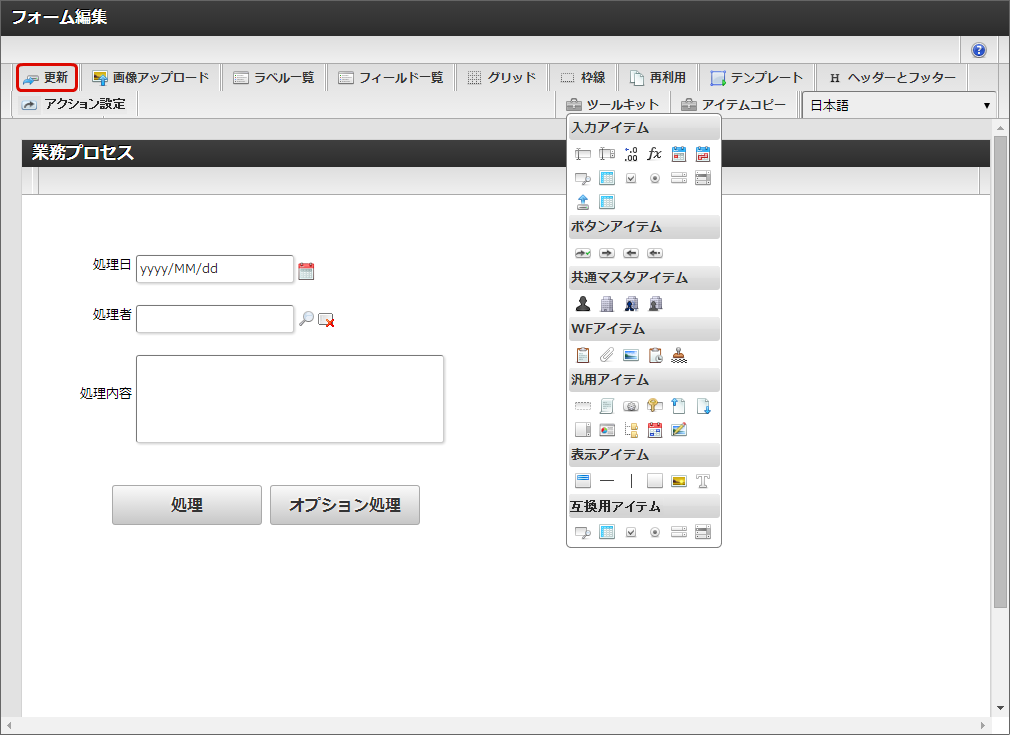The width and height of the screenshot is (1010, 735).
Task: Select the paperclip attachment WF item
Action: point(607,355)
